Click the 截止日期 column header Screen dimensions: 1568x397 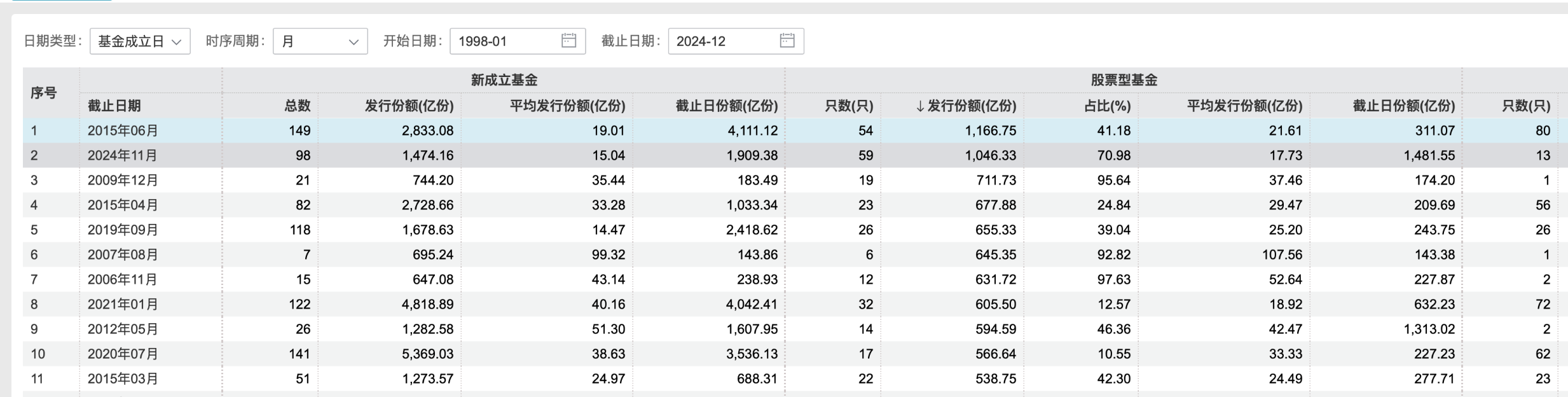point(114,106)
